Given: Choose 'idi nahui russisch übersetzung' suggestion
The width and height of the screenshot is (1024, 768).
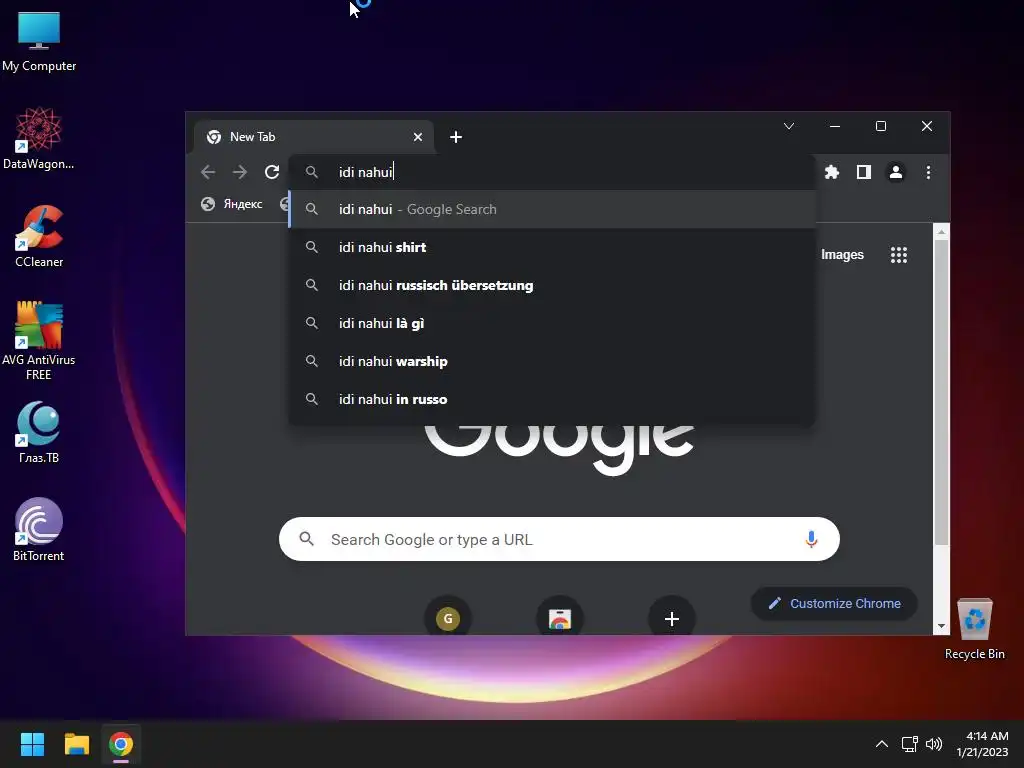Looking at the screenshot, I should tap(552, 285).
